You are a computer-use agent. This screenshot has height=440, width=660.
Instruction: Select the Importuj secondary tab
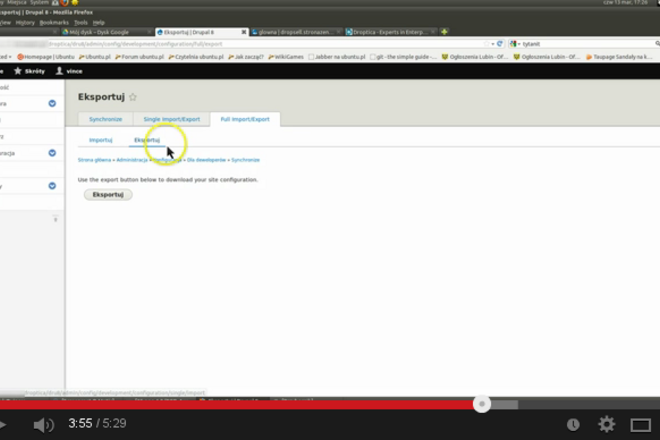click(100, 140)
